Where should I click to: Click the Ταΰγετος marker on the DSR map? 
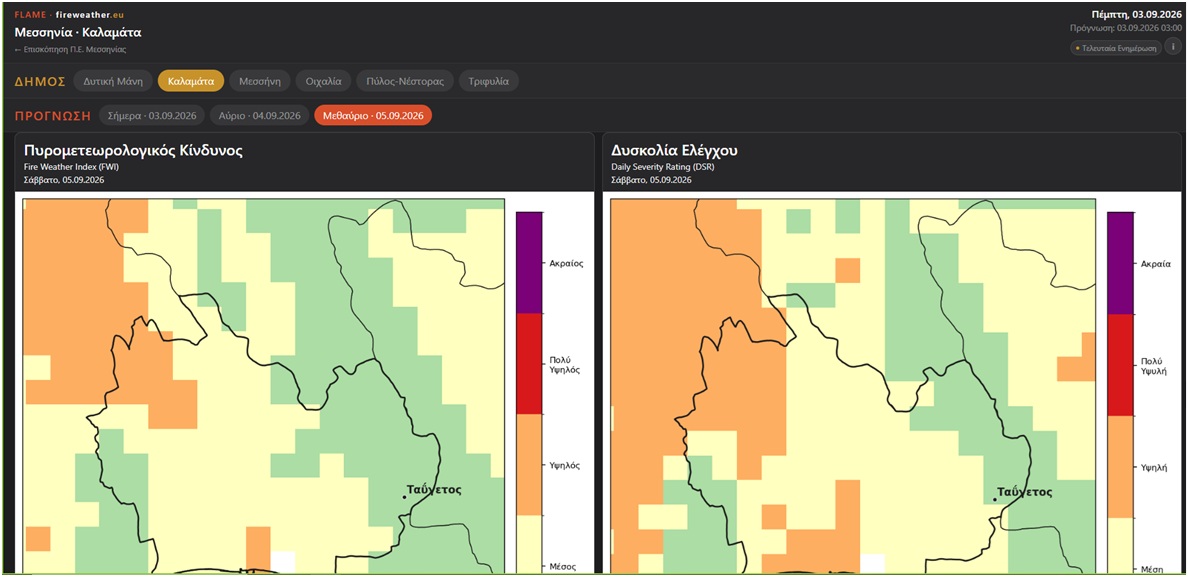(995, 499)
